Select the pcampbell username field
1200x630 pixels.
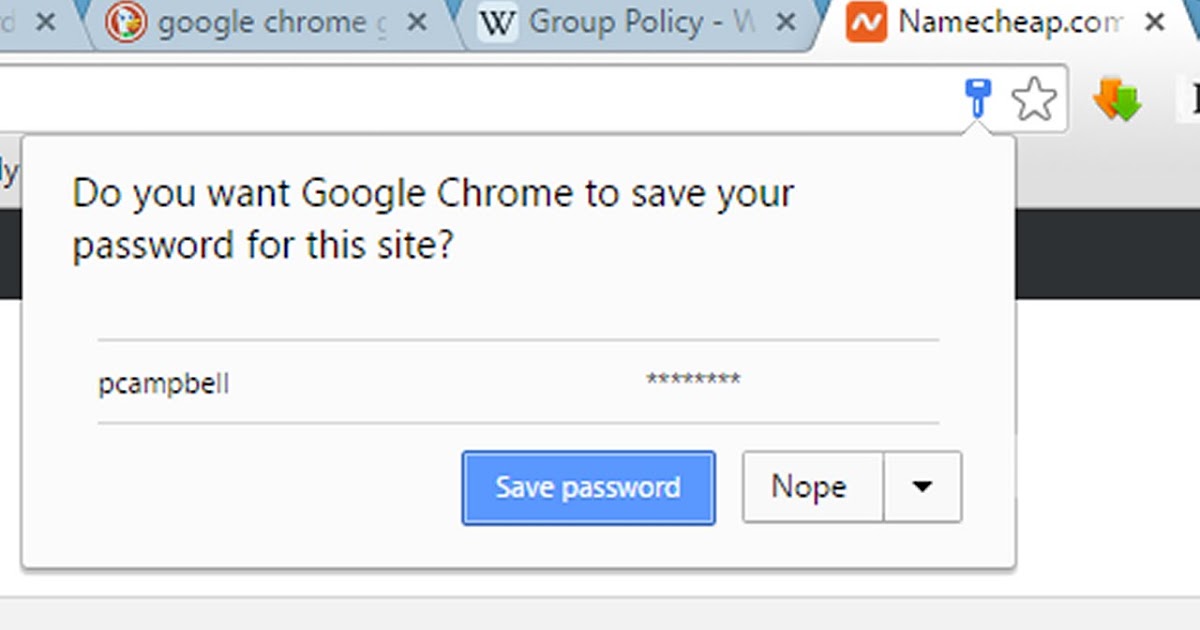[163, 381]
